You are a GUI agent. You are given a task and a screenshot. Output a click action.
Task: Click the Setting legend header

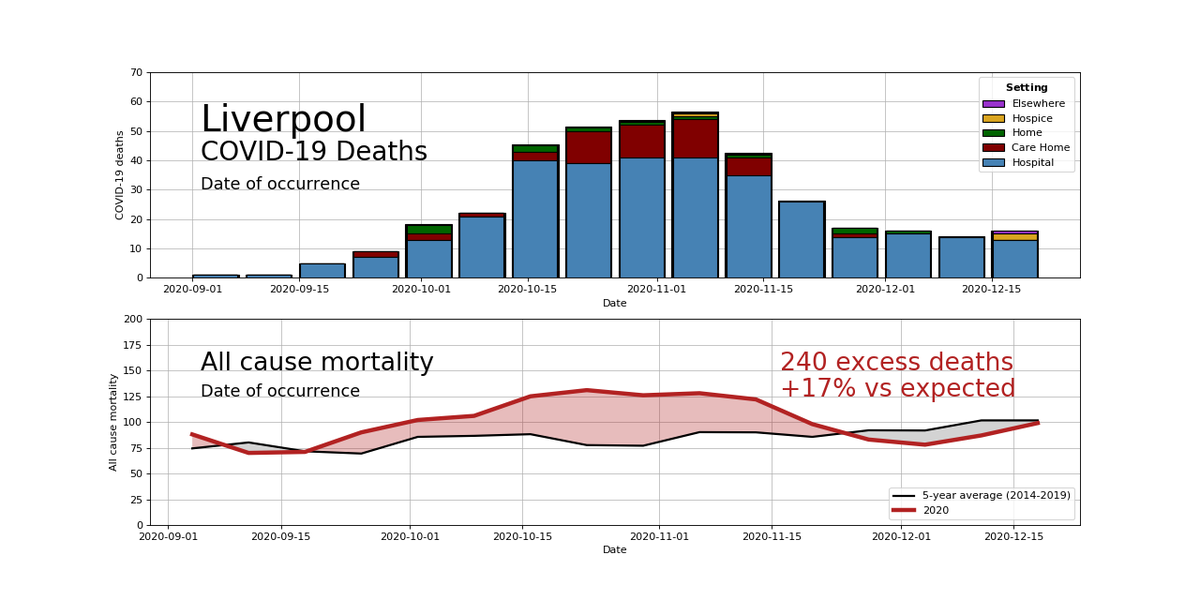(1027, 87)
